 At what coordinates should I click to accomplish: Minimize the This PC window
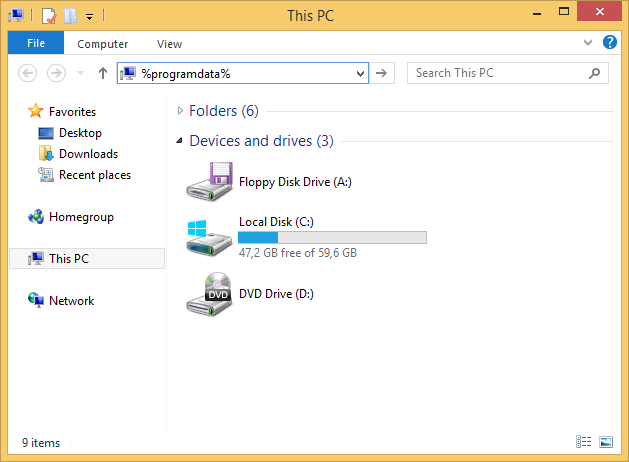(x=537, y=12)
